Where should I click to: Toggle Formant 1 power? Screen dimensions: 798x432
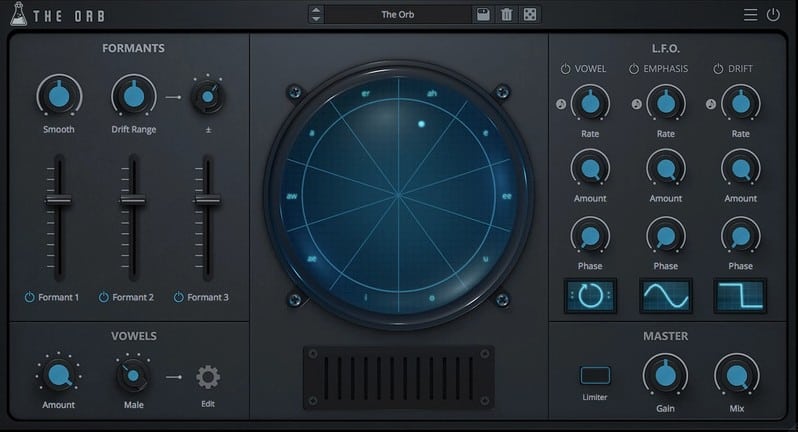[30, 297]
